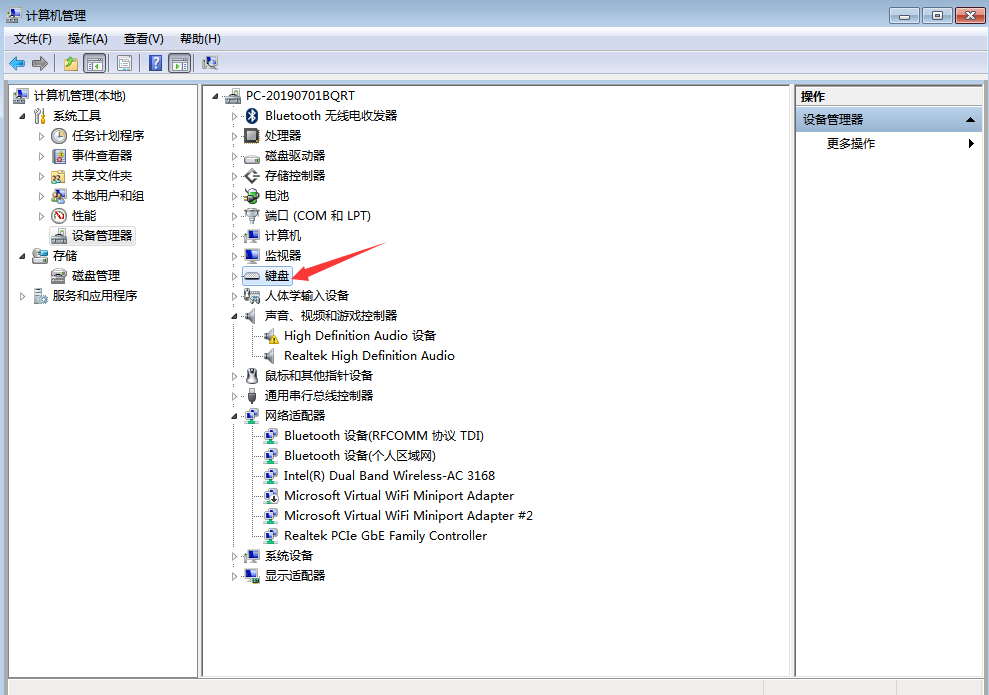Click the 监视器 monitor icon

(x=252, y=256)
